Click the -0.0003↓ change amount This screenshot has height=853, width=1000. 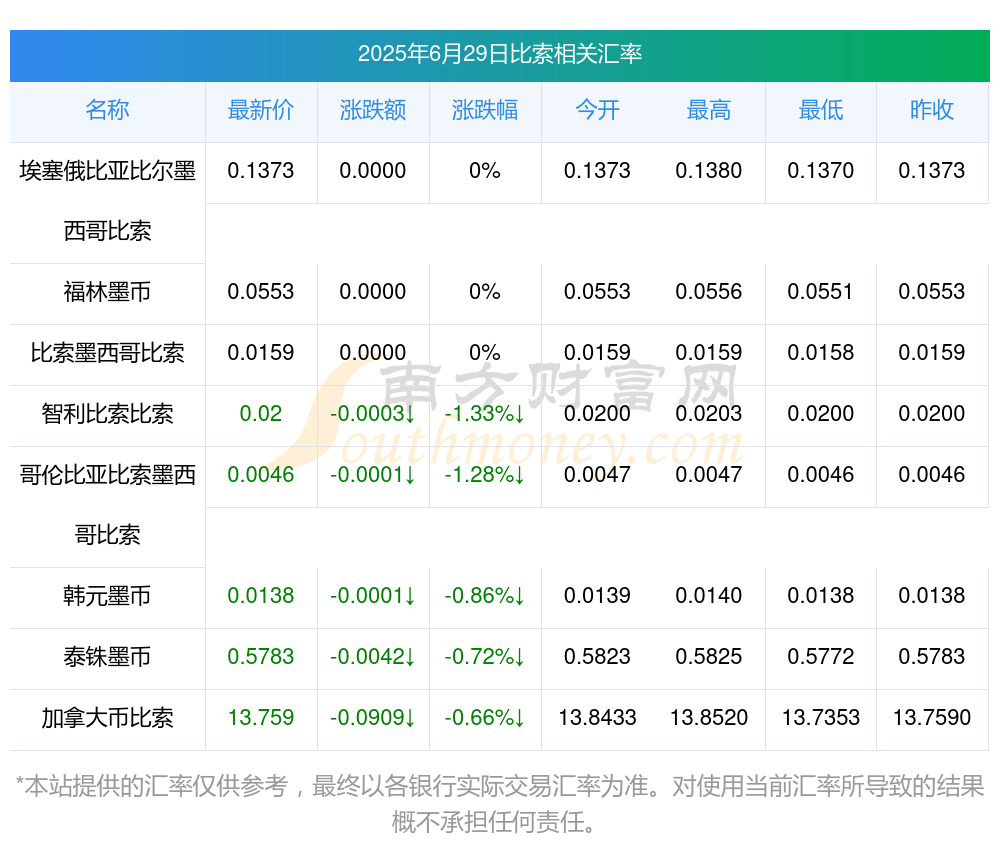tap(373, 414)
